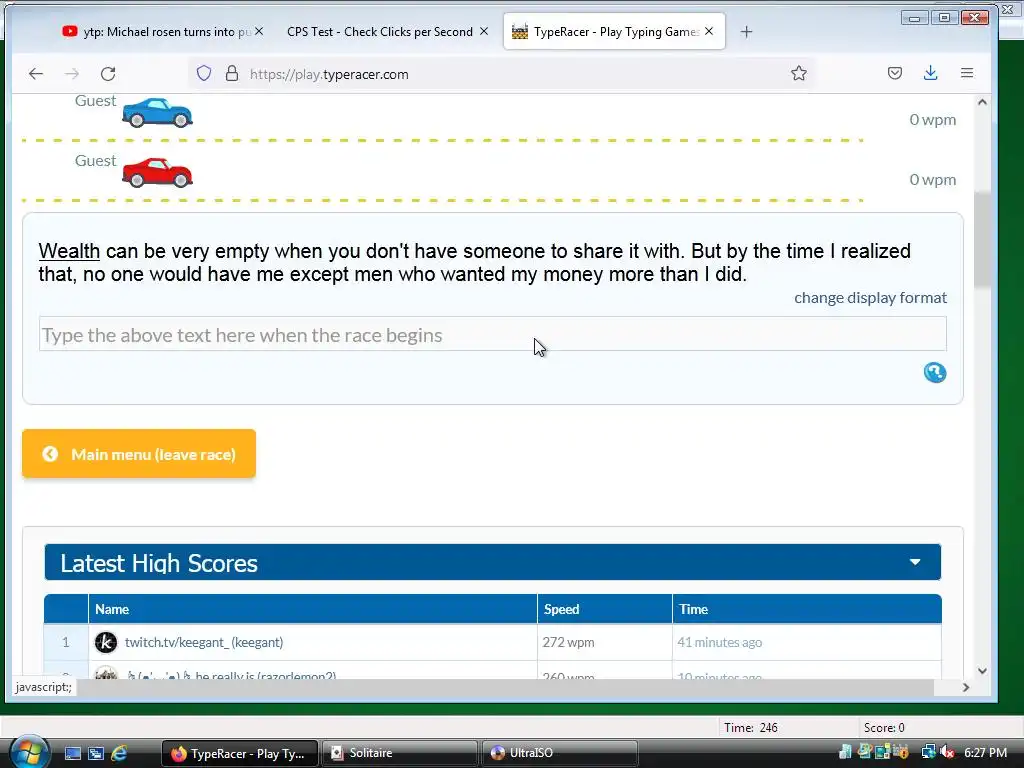Open twitch.tv/keegant_ (keegant) profile link
Screen dimensions: 1024x768
coord(204,643)
